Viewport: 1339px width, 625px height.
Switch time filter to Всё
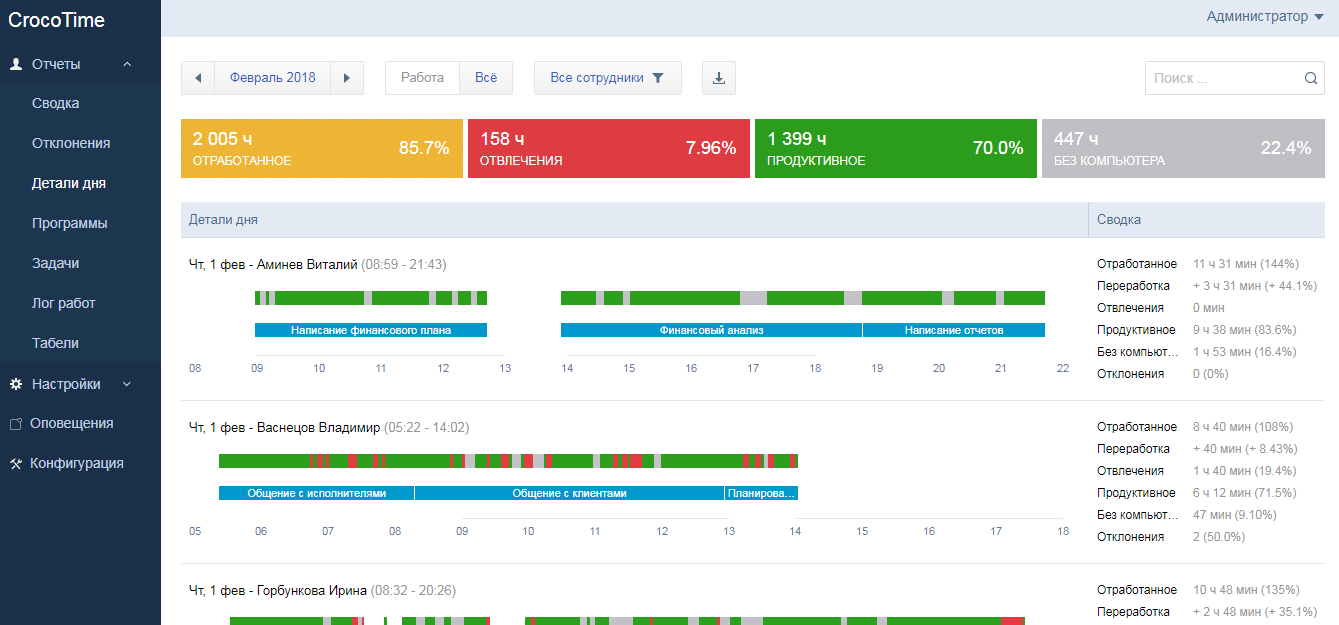486,78
